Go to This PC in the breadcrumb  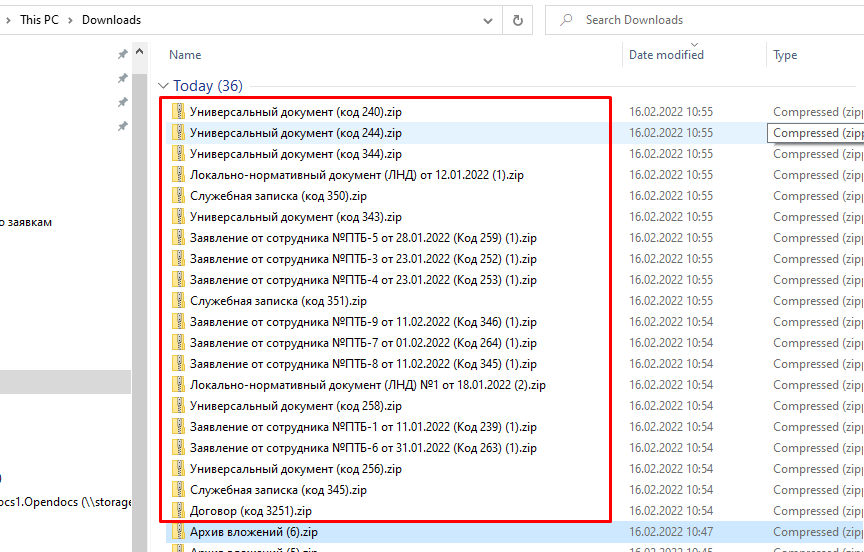coord(38,20)
